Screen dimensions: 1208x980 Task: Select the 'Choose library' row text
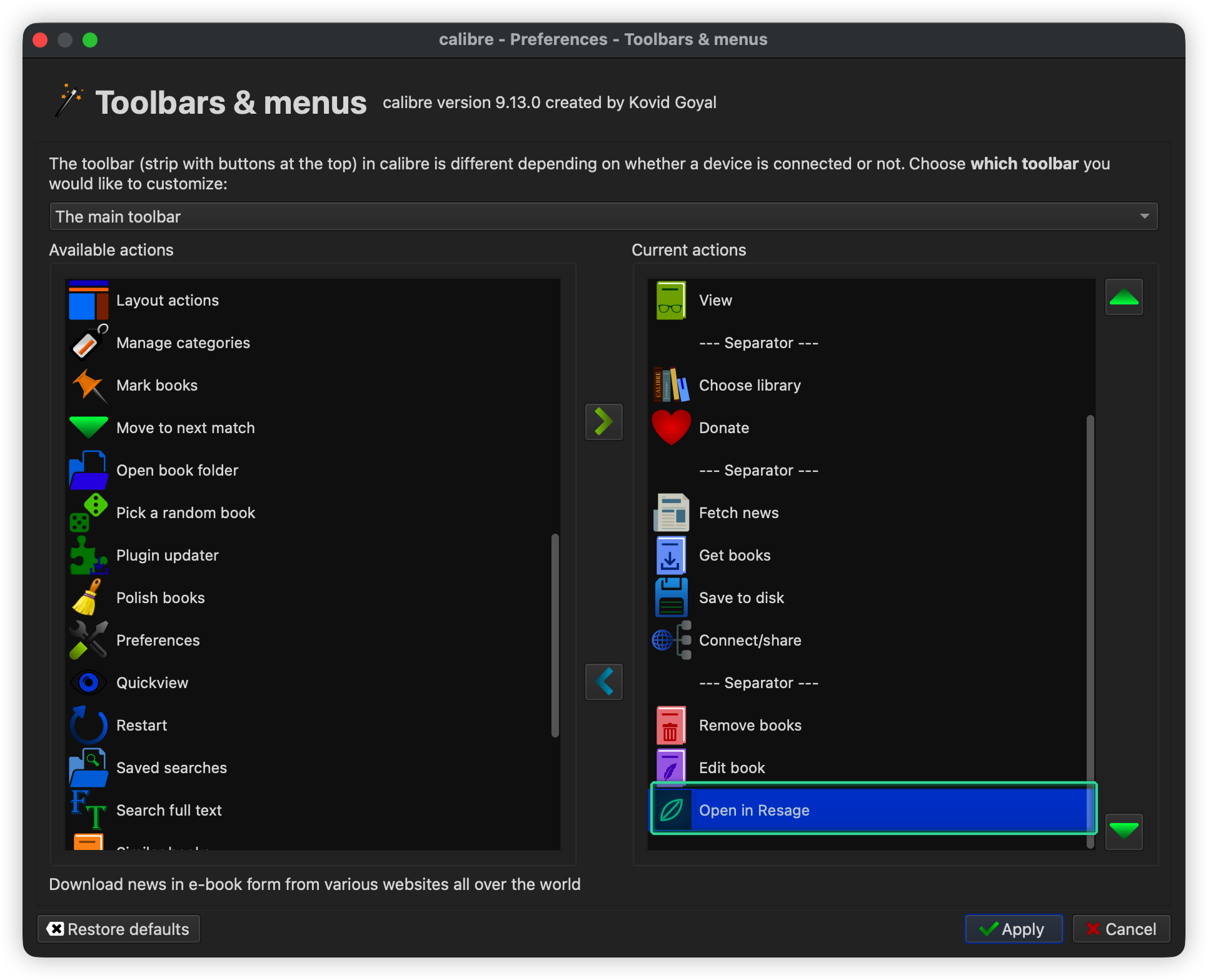[x=750, y=386]
